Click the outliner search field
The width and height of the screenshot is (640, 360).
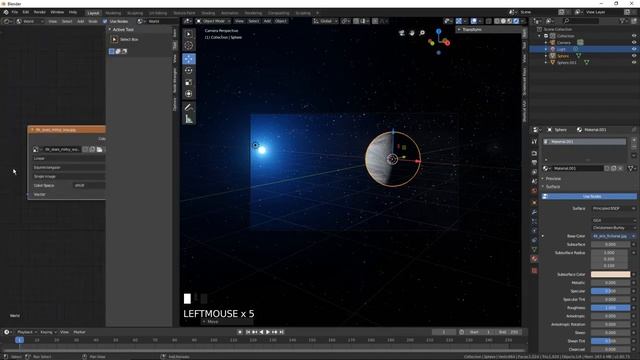coord(581,21)
